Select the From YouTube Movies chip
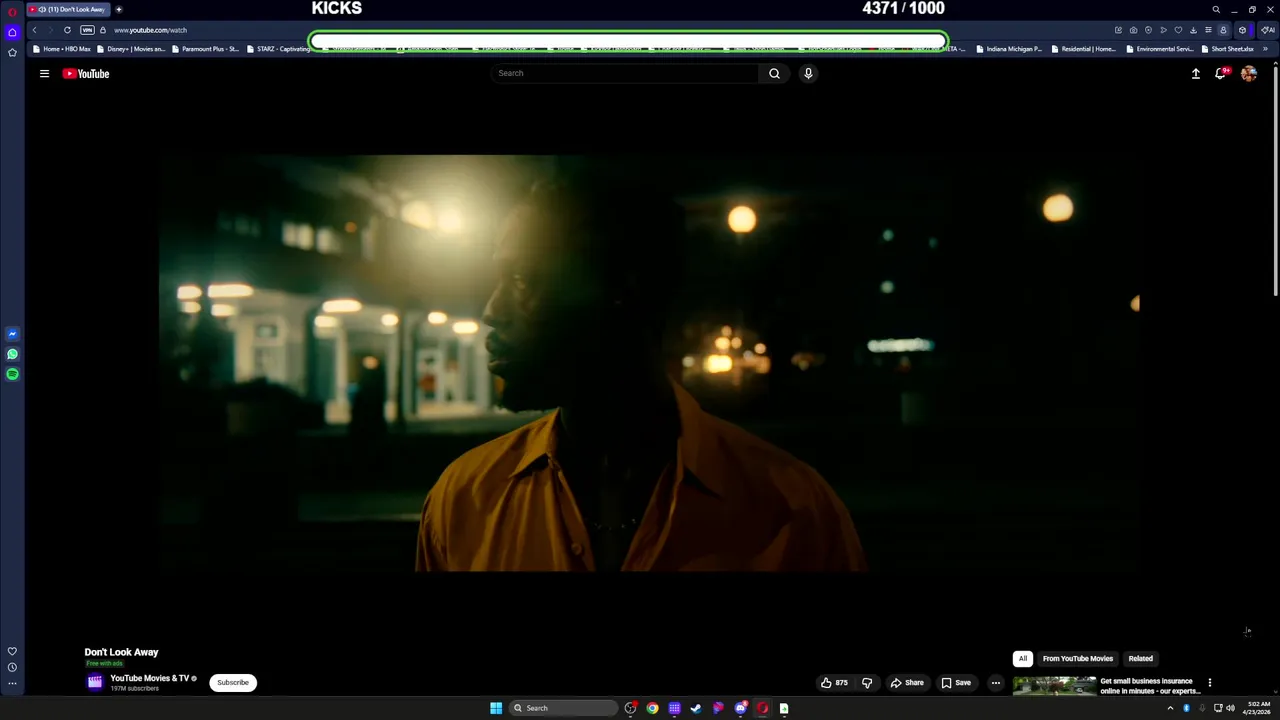Screen dimensions: 1280x720 1078,659
